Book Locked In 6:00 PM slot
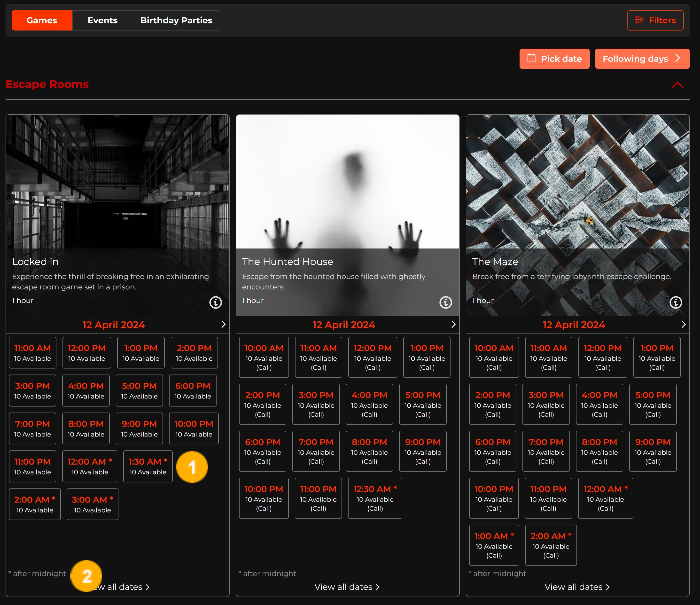This screenshot has width=700, height=605. (x=193, y=391)
